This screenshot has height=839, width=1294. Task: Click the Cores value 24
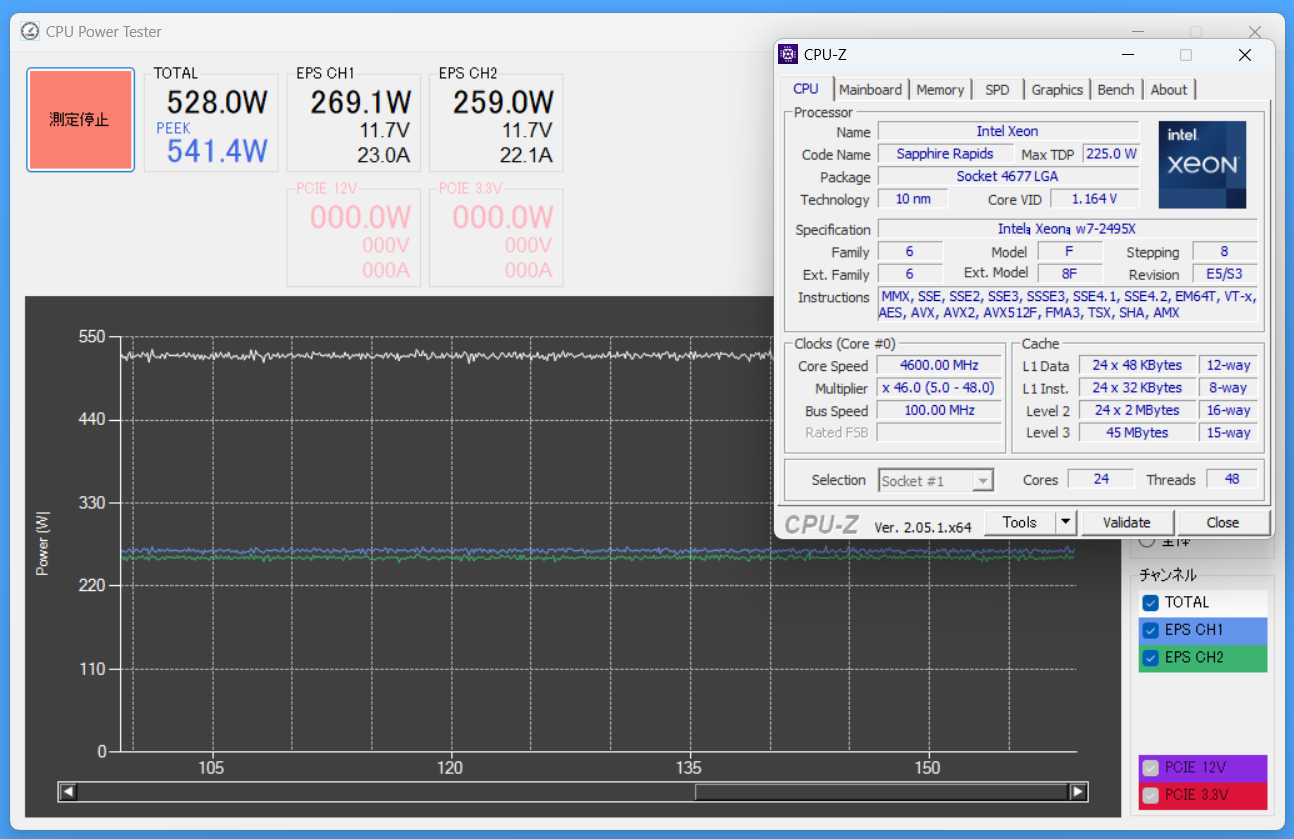pyautogui.click(x=1101, y=479)
